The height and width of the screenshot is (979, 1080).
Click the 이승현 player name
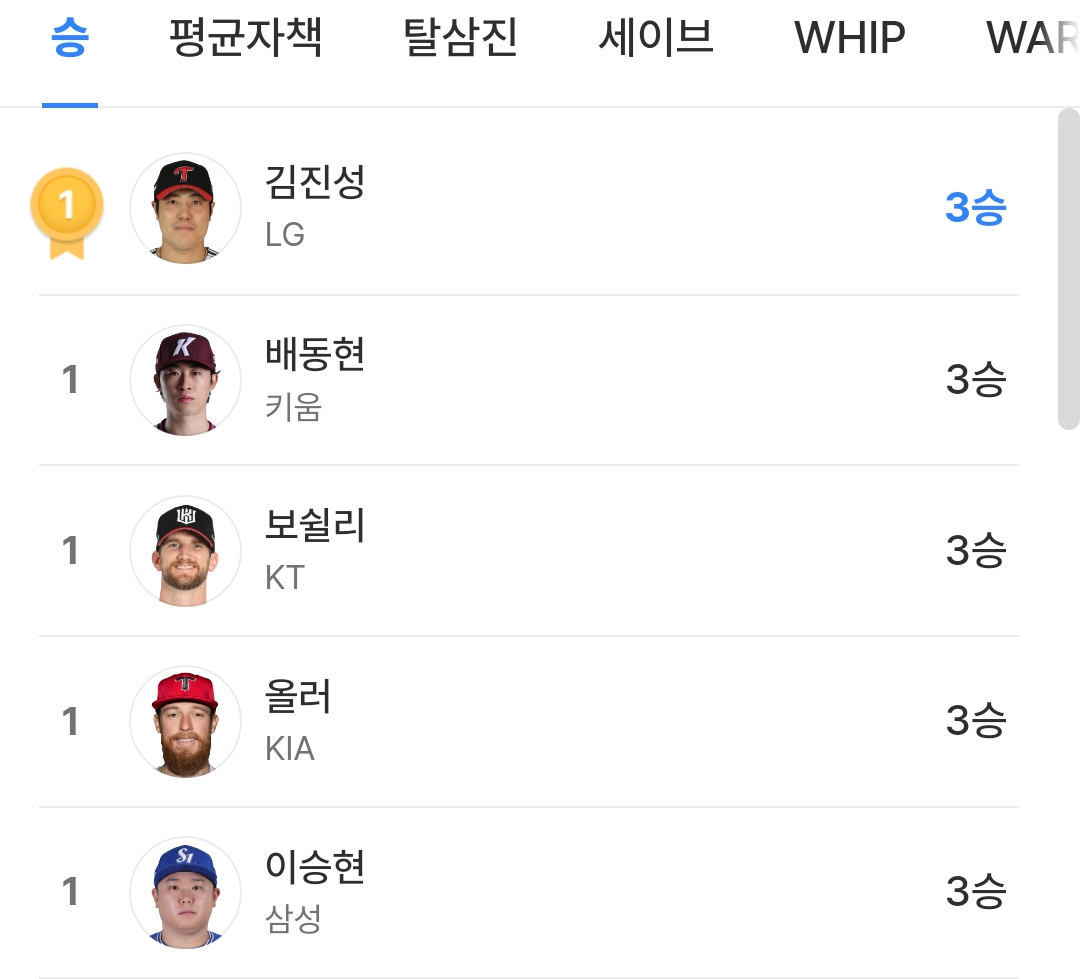[315, 867]
